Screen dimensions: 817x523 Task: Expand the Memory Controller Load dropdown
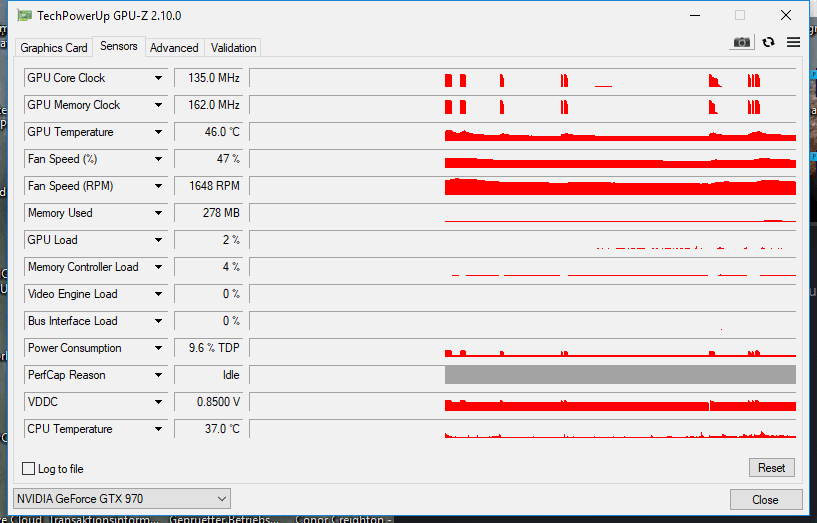[158, 267]
